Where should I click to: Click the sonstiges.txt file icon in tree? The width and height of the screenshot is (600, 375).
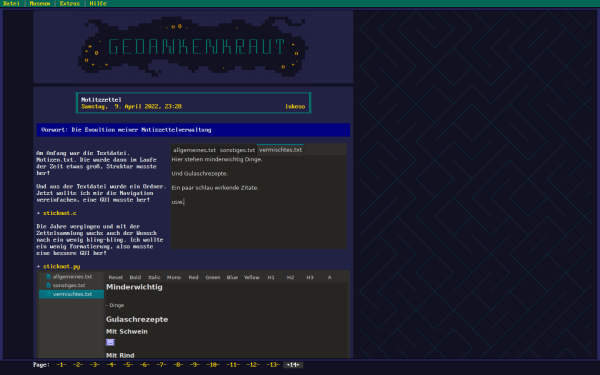pos(49,285)
